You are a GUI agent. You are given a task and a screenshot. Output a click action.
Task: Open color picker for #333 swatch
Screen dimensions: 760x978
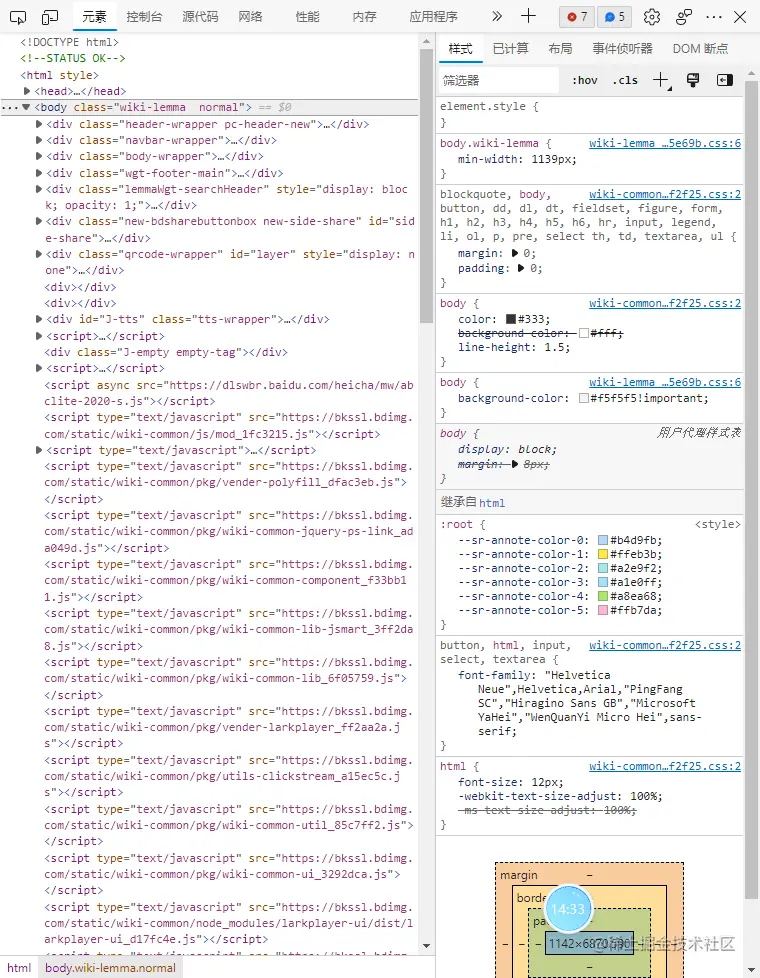[x=510, y=319]
